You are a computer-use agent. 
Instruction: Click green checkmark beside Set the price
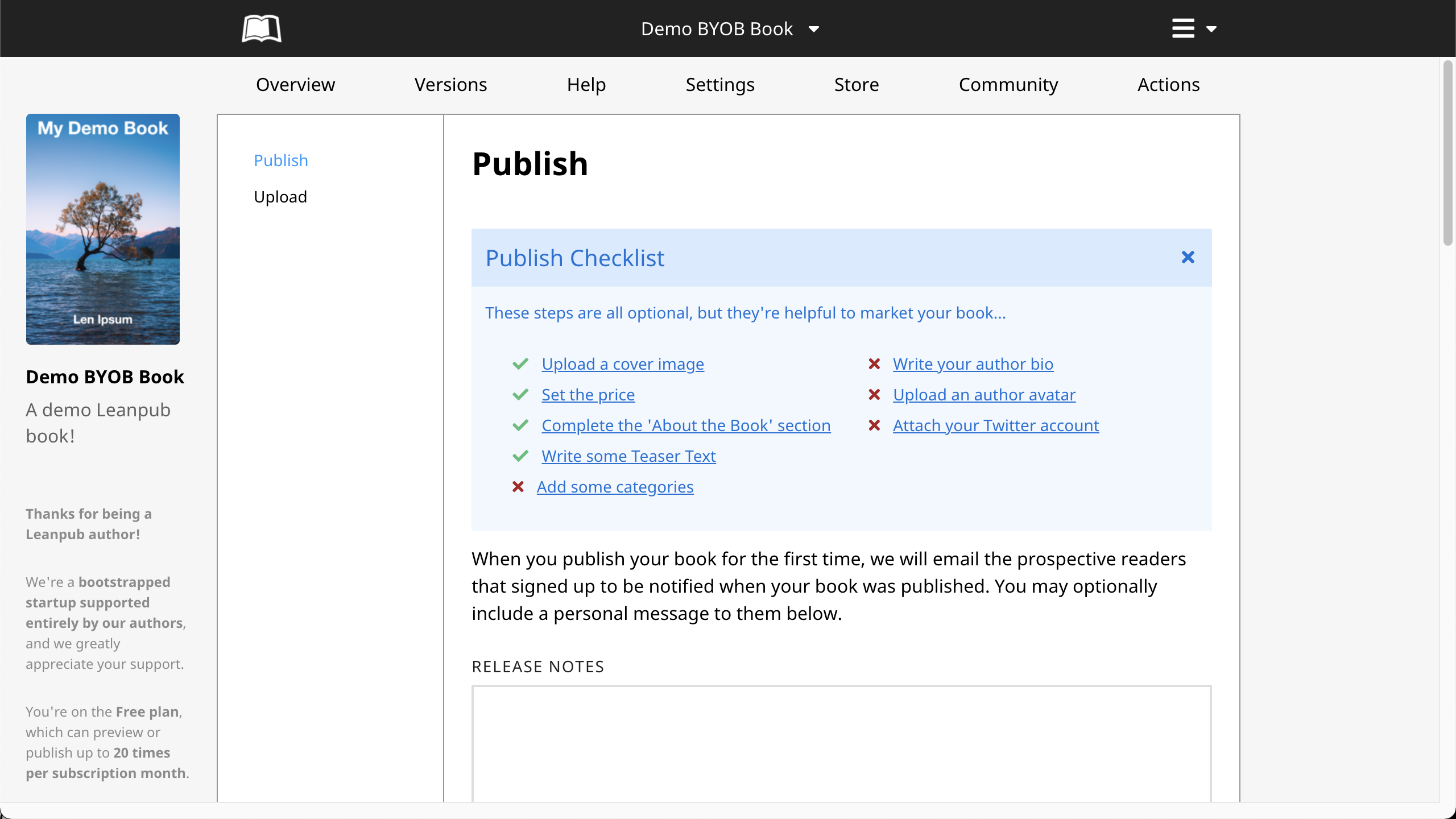520,395
